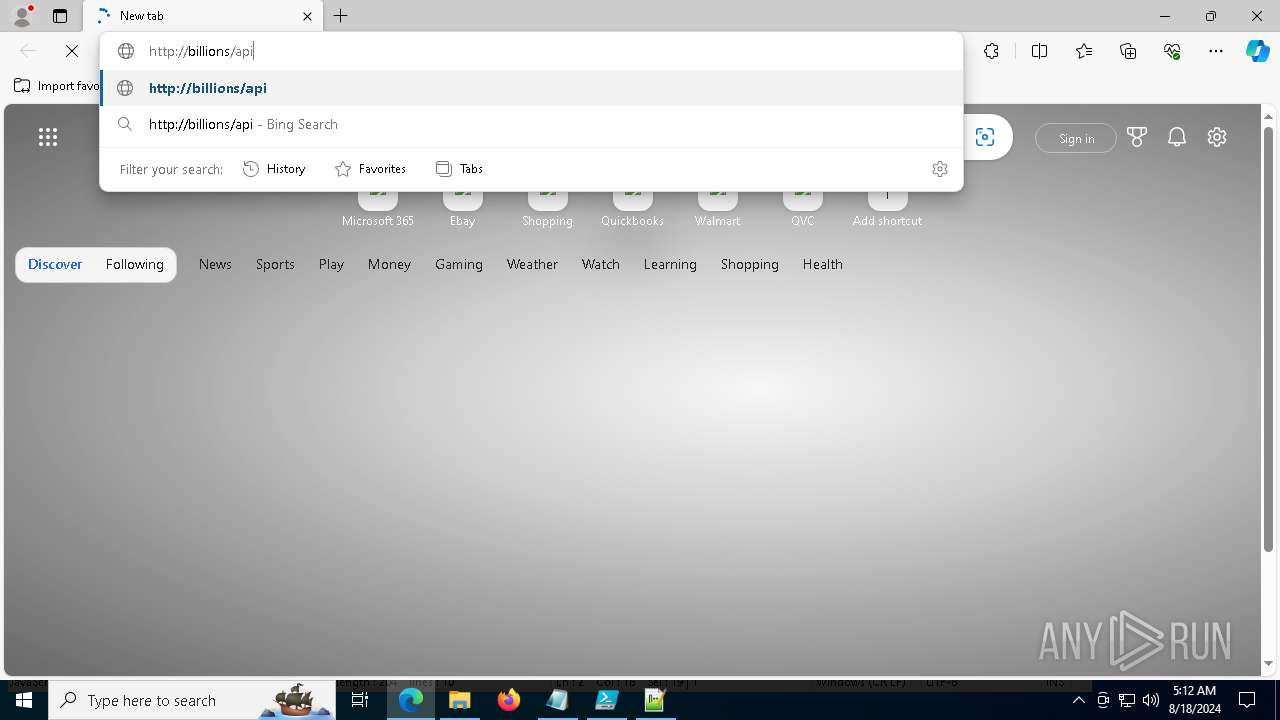
Task: Open the Sports tab
Action: tap(275, 264)
